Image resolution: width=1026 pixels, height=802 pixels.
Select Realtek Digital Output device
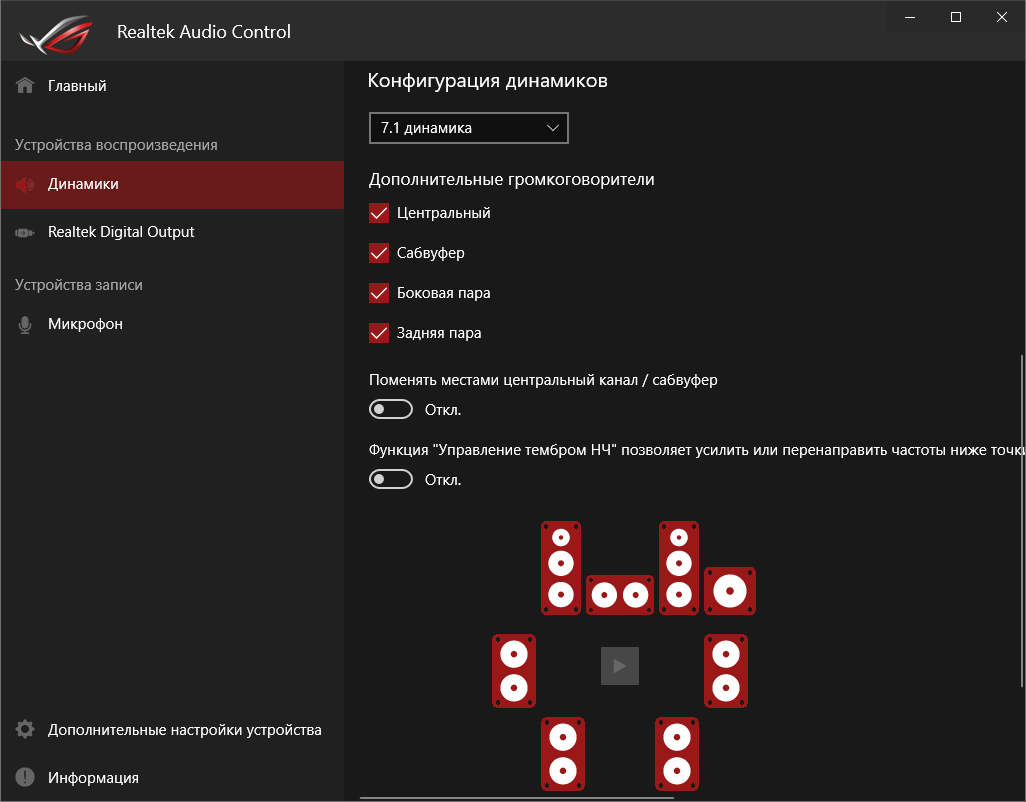click(x=120, y=232)
